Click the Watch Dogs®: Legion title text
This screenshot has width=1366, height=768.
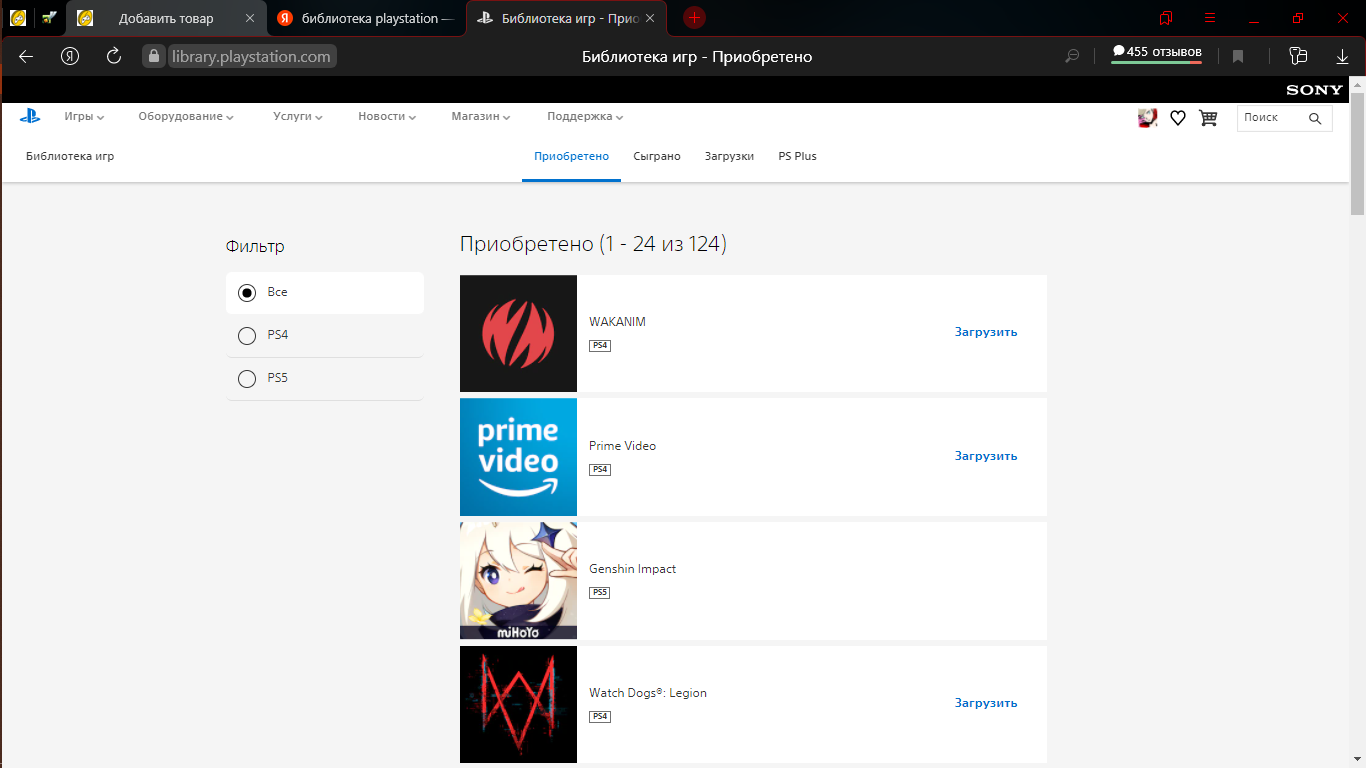tap(648, 693)
